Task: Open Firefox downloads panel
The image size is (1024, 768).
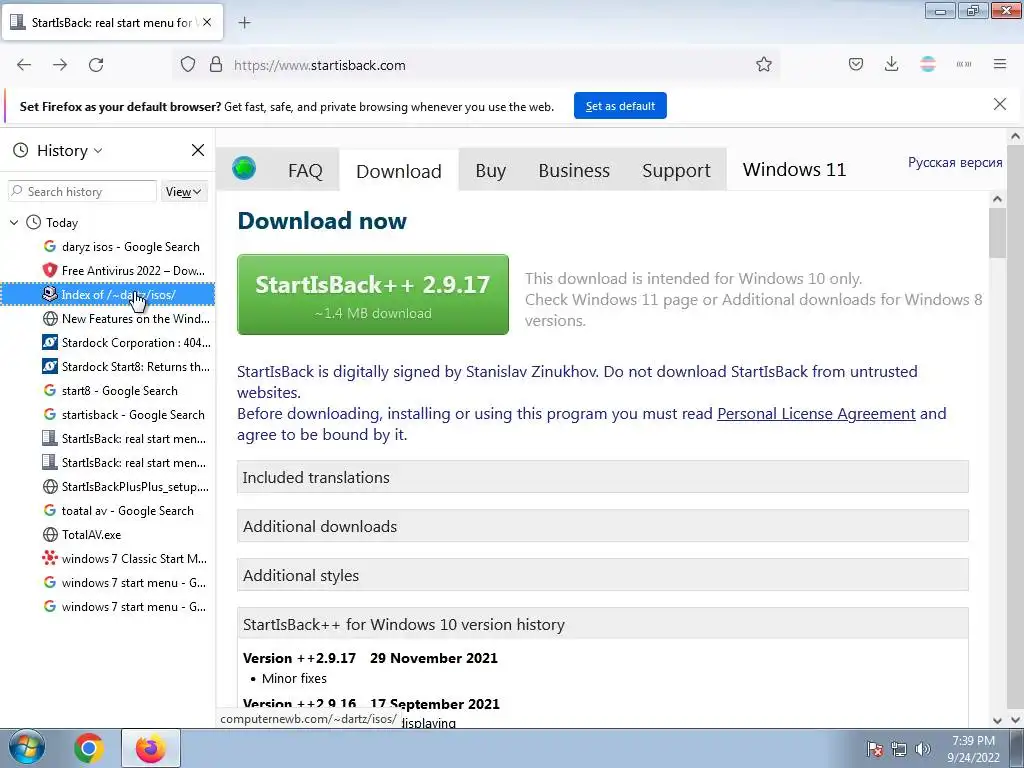Action: 891,64
